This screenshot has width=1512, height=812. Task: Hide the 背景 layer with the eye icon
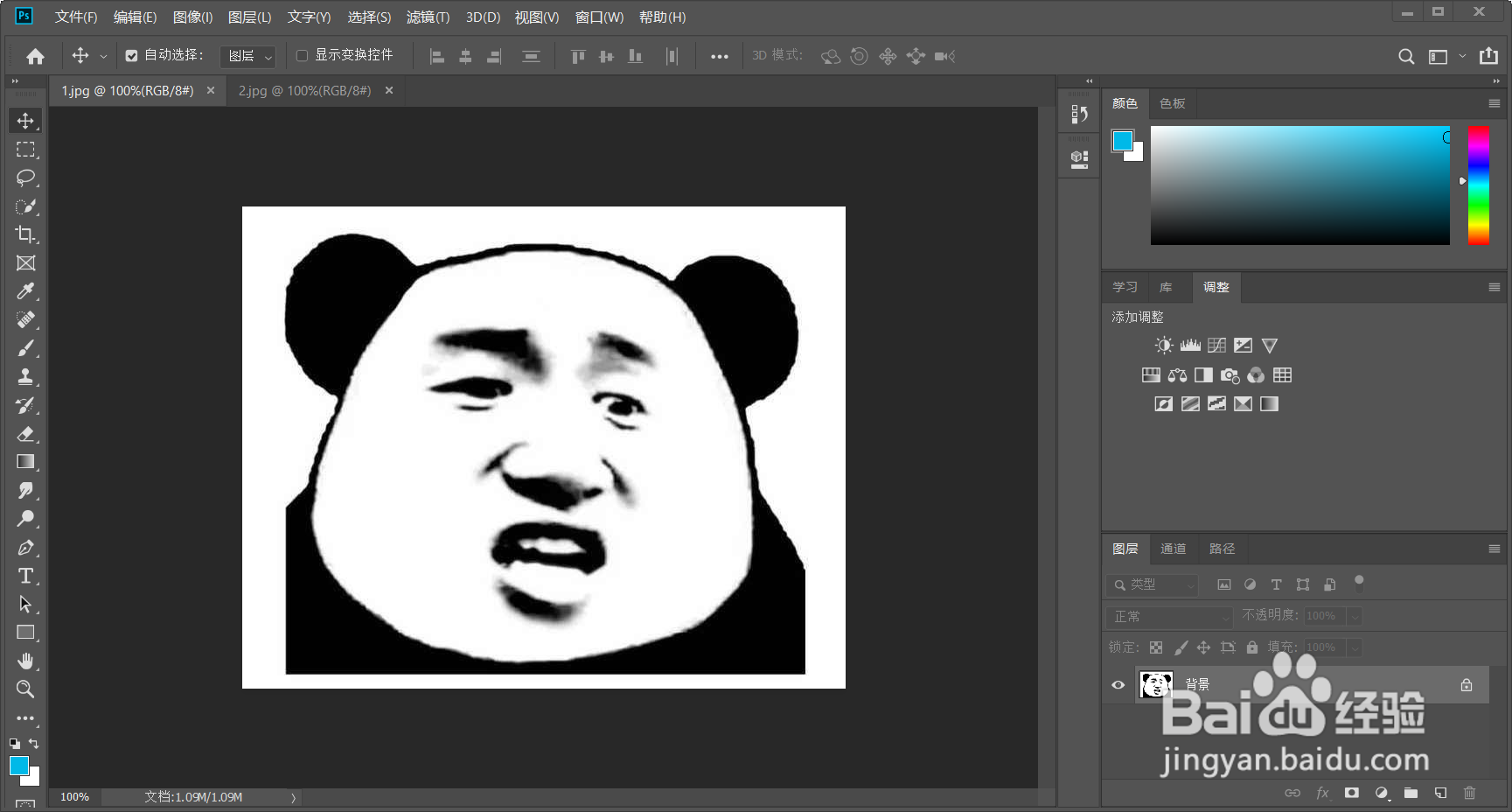(x=1118, y=685)
